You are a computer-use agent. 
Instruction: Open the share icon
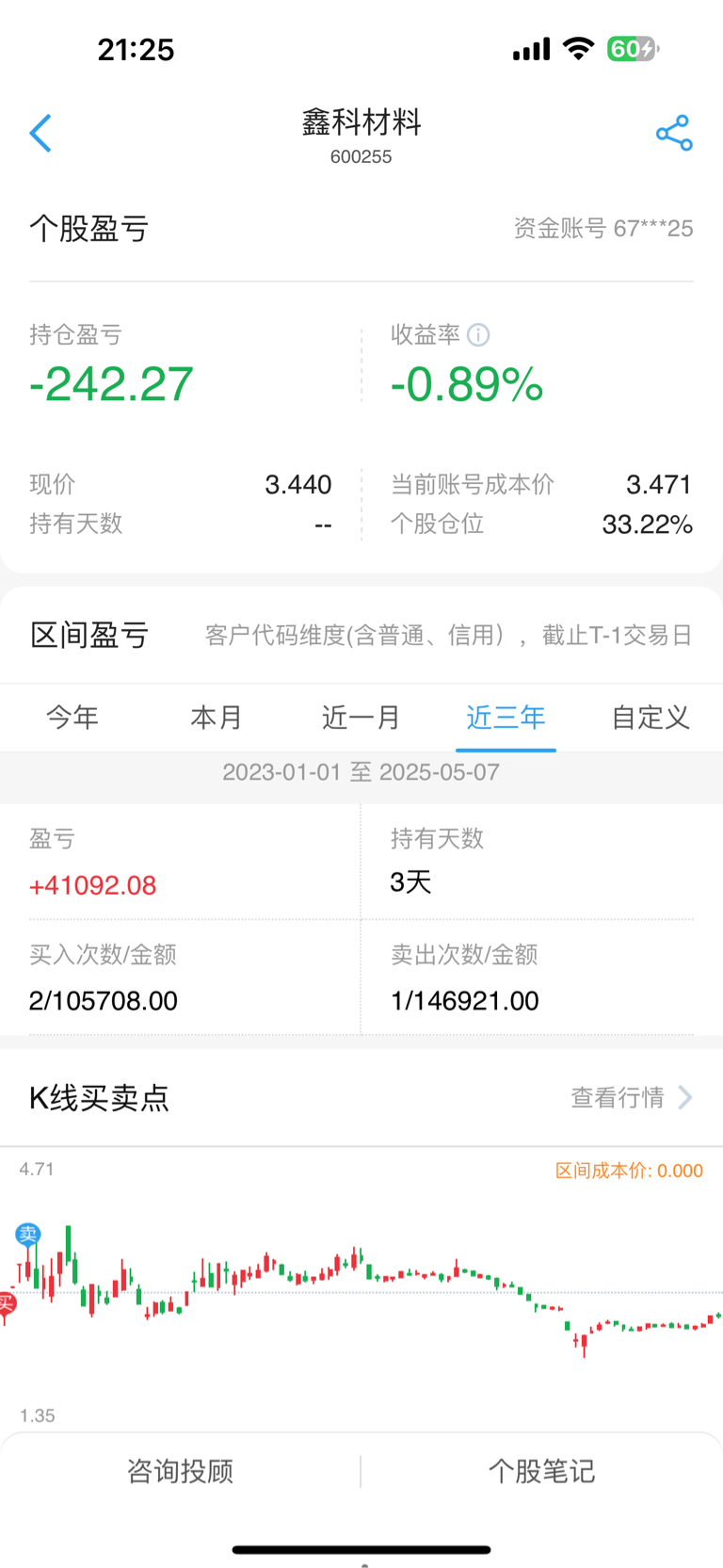click(x=674, y=134)
